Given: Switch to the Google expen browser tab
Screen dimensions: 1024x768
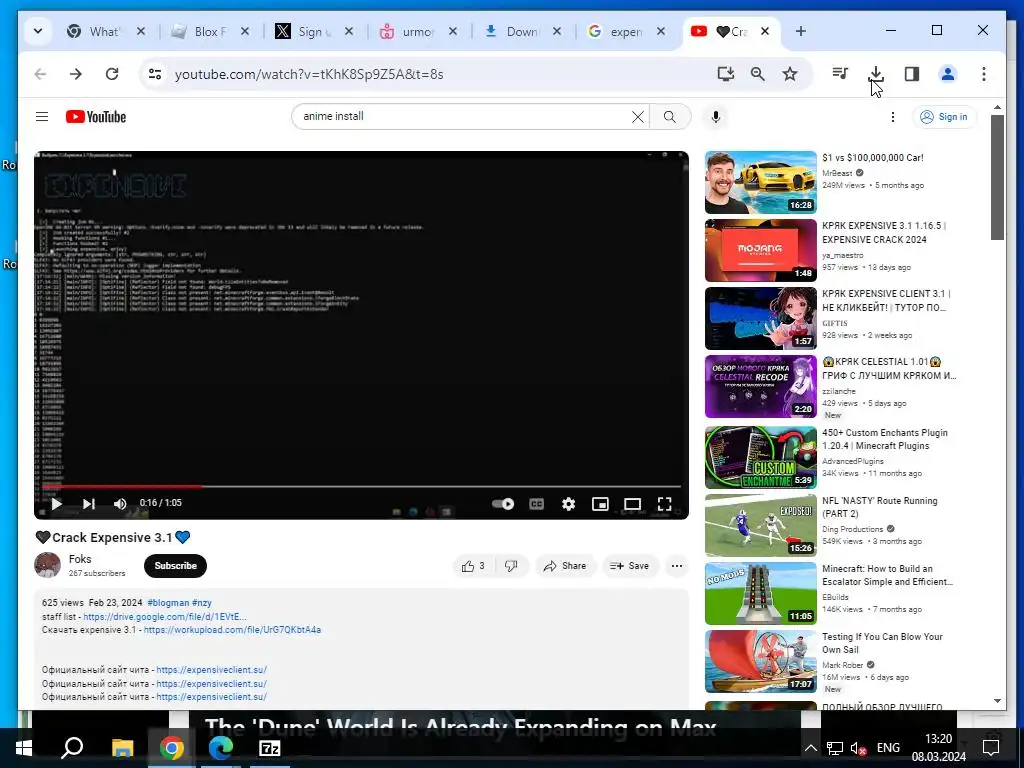Looking at the screenshot, I should click(625, 31).
